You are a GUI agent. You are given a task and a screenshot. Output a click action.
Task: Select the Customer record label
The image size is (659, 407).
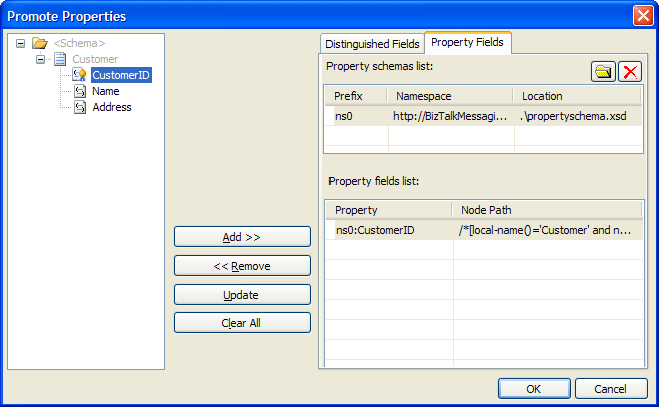(95, 59)
